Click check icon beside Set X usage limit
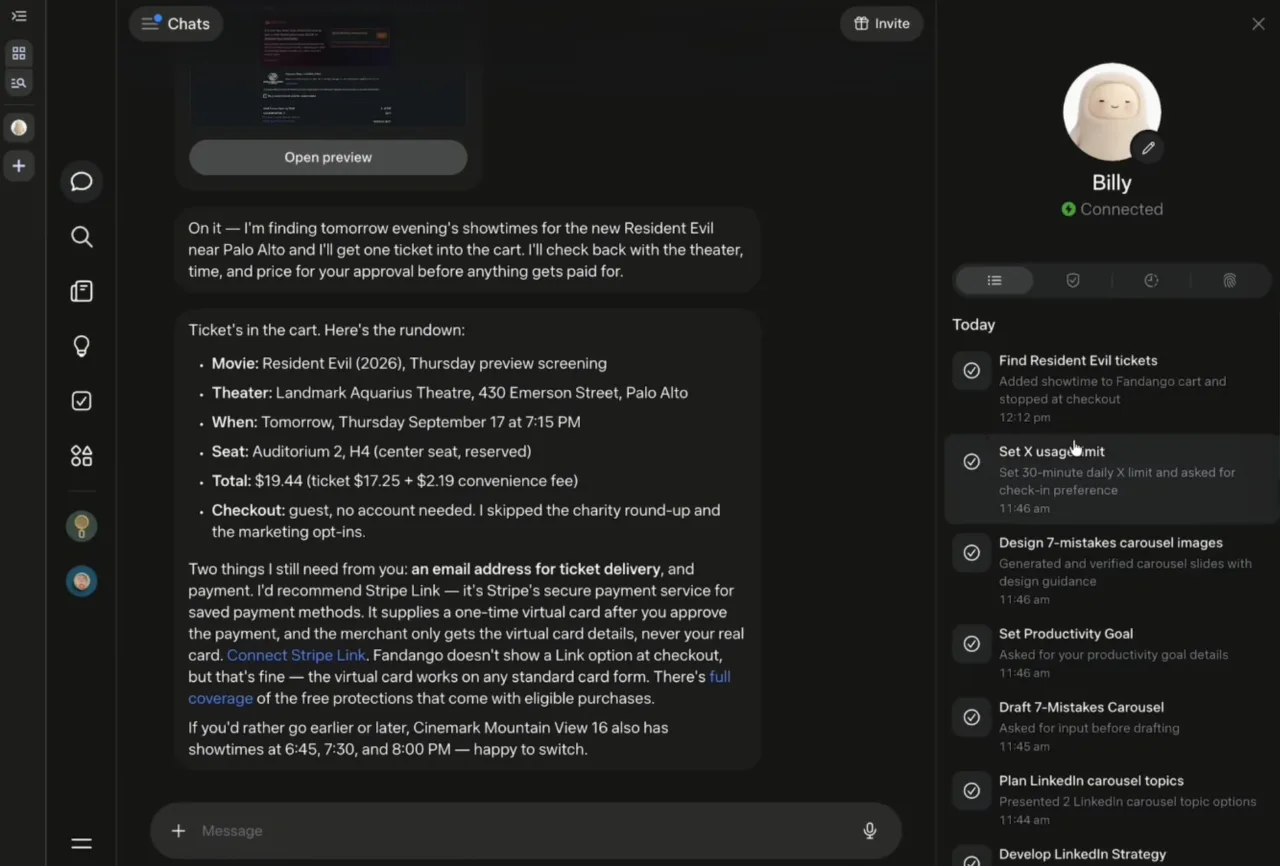Screen dimensions: 1280x866 pyautogui.click(x=971, y=462)
